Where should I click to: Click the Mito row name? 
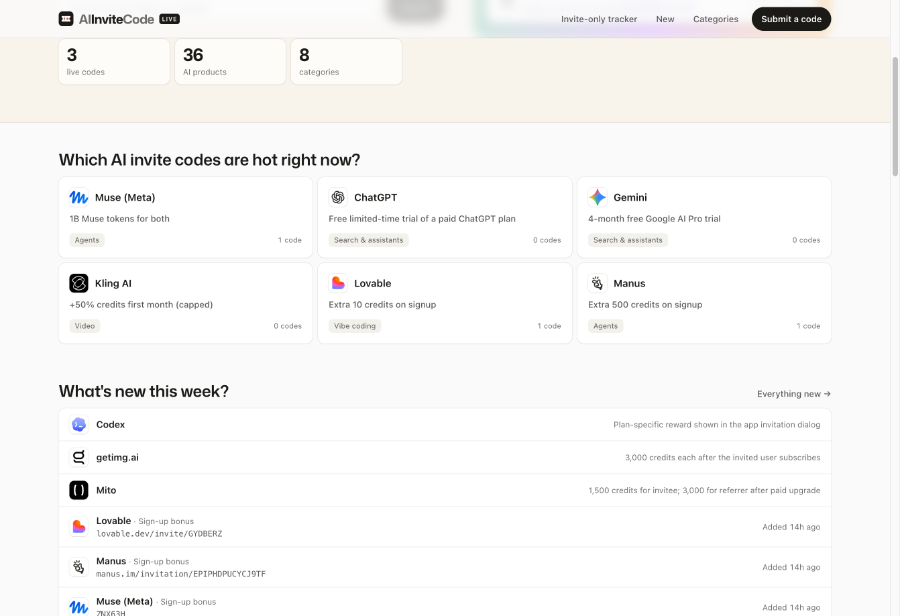pyautogui.click(x=106, y=490)
